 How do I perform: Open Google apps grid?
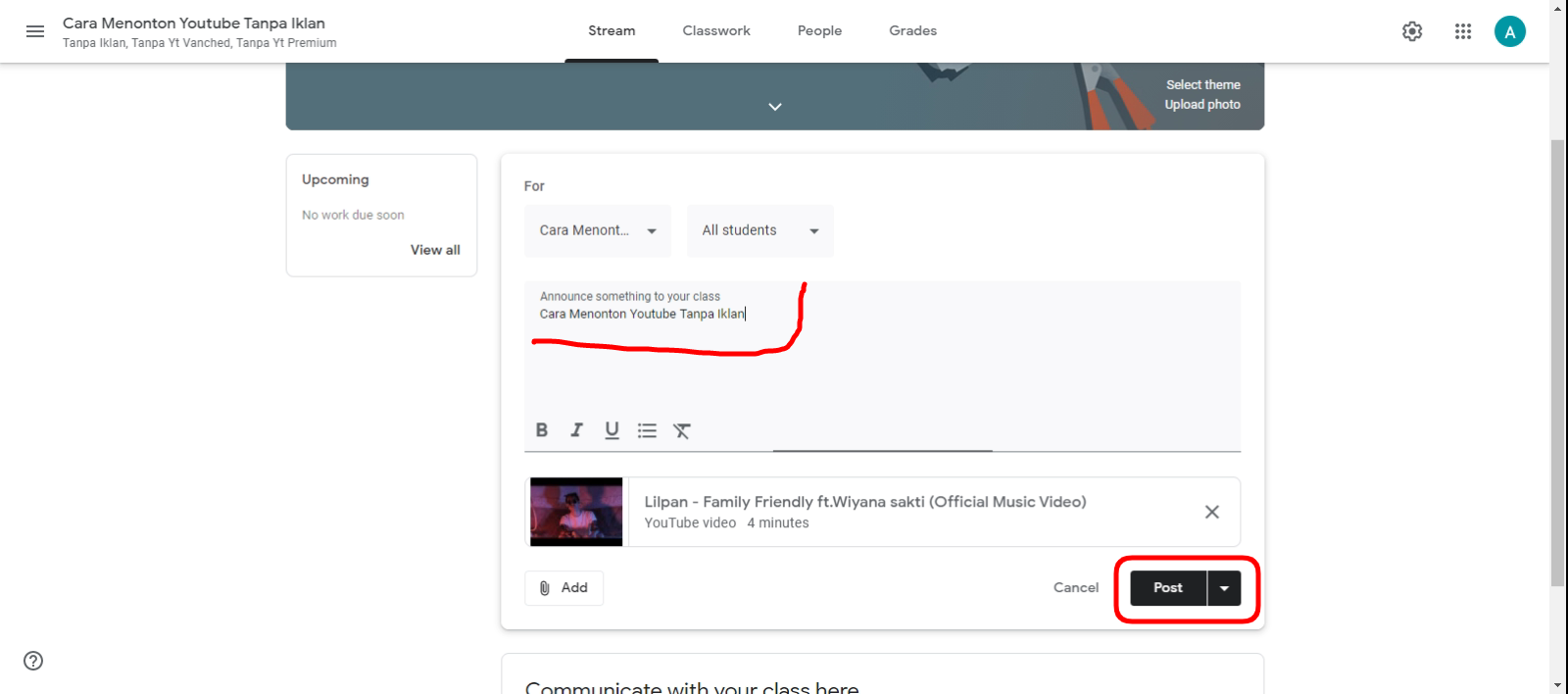1463,31
